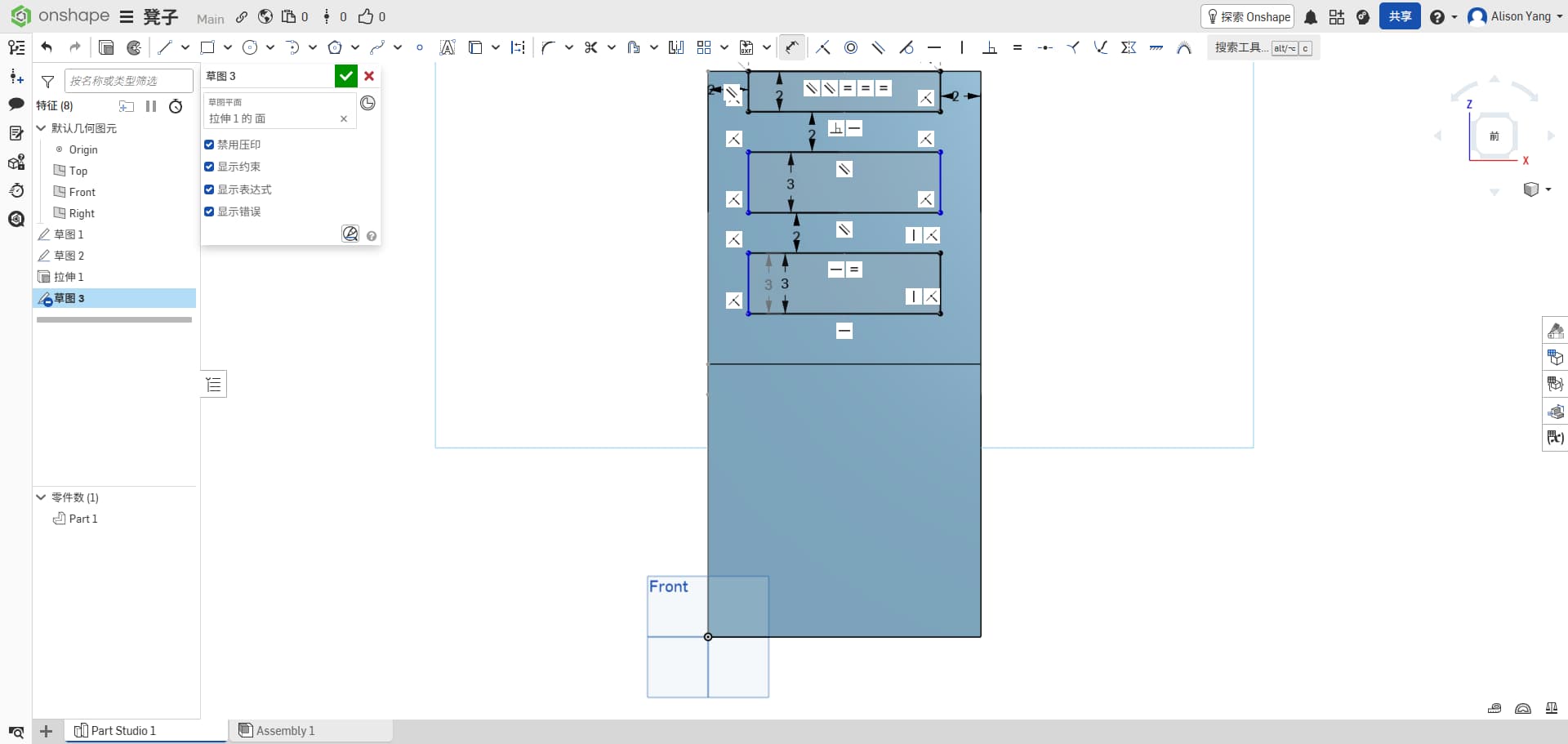
Task: Select the Linear pattern tool
Action: [704, 47]
